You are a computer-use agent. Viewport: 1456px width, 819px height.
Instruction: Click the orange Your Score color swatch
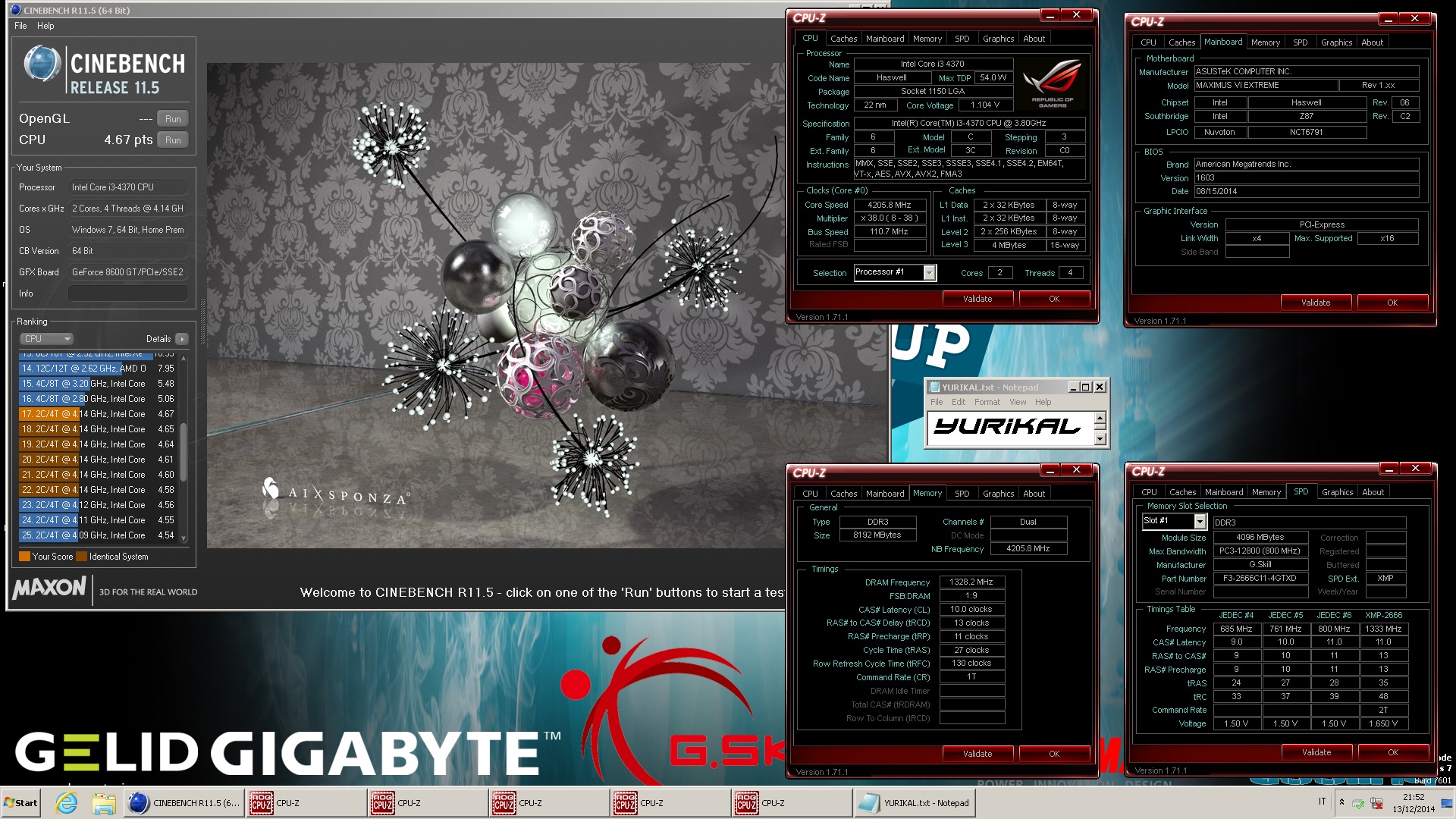click(x=24, y=557)
